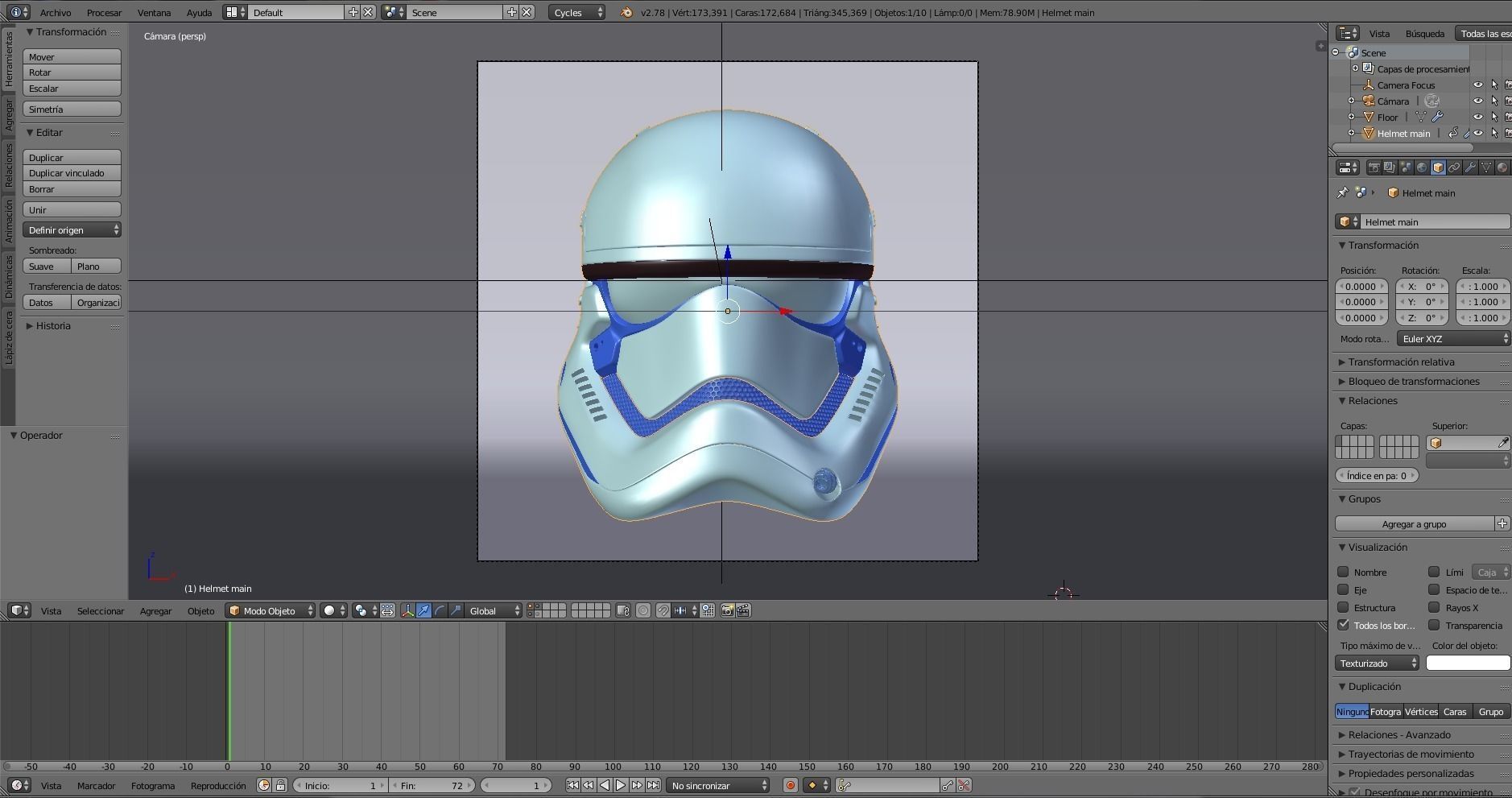The image size is (1512, 798).
Task: Open the World properties tab icon
Action: (1422, 167)
